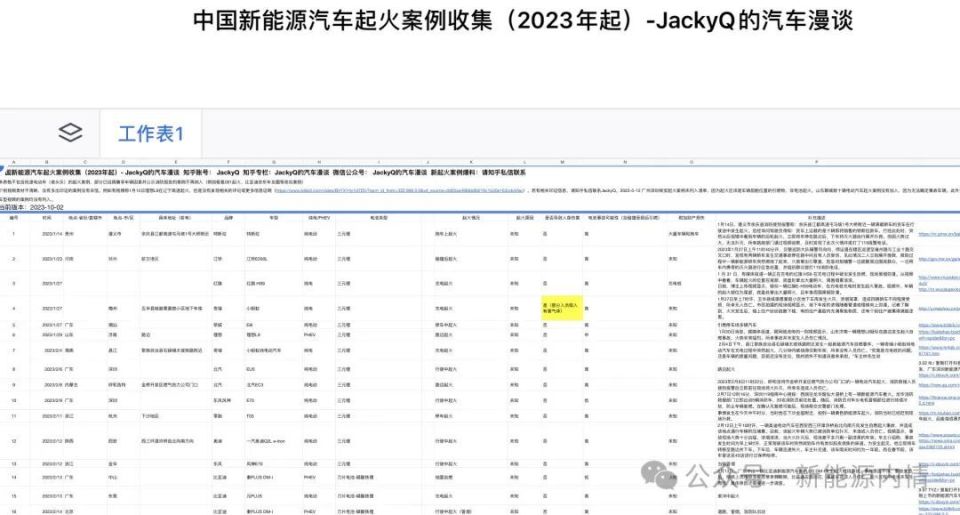Select the number 7 cell in the 编号 column
Image resolution: width=960 pixels, height=515 pixels.
(x=13, y=351)
